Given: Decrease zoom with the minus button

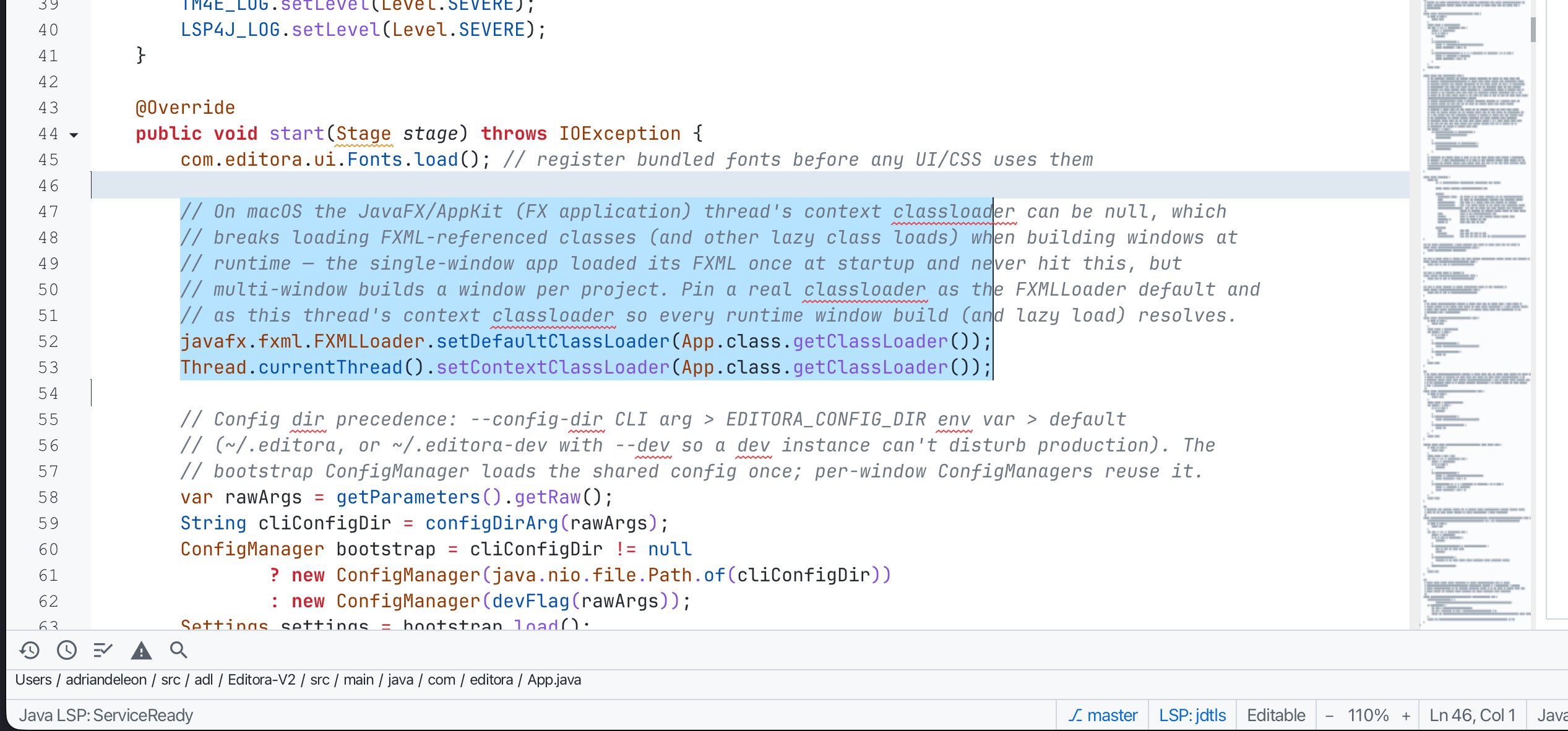Looking at the screenshot, I should pyautogui.click(x=1329, y=716).
